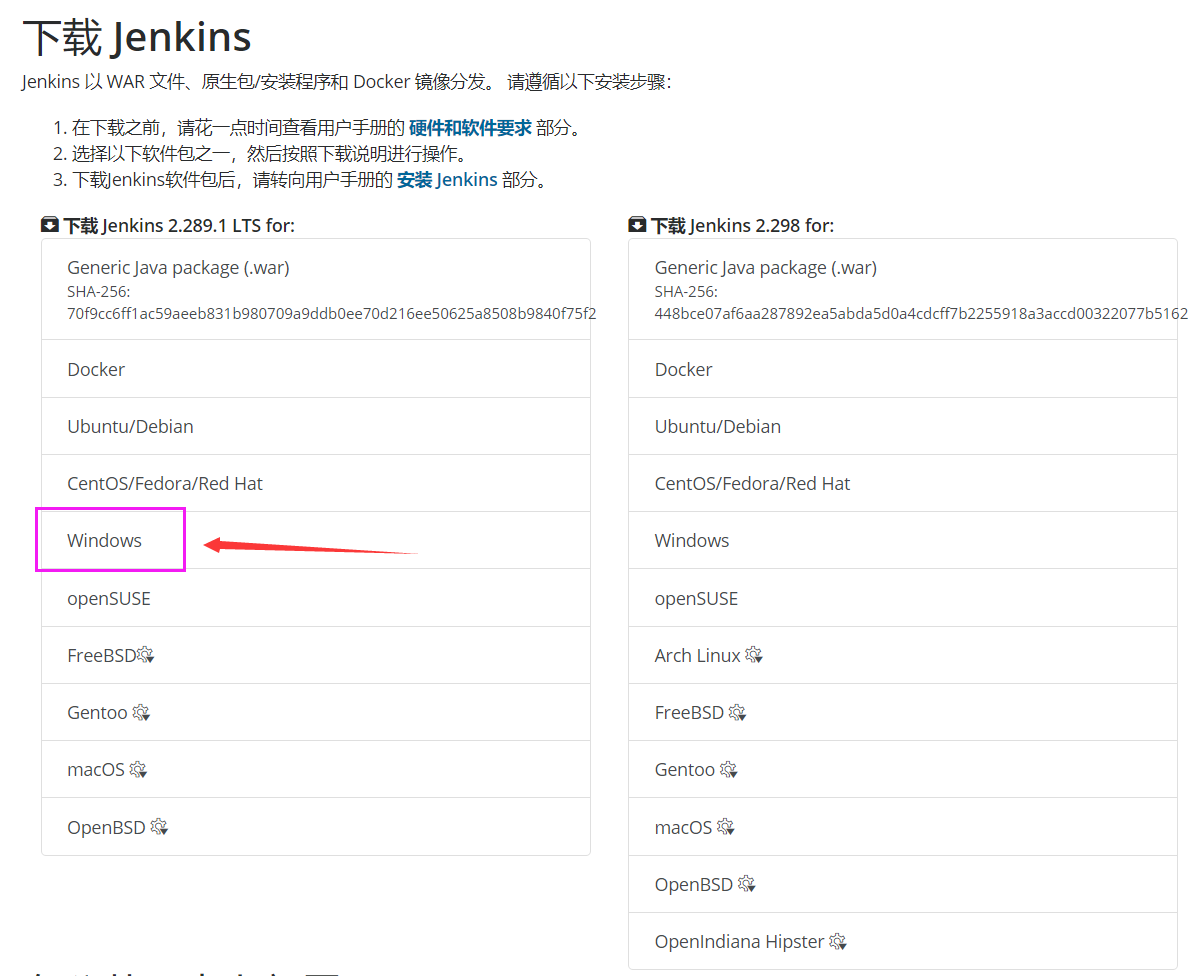
Task: Choose macOS in the LTS list
Action: [316, 770]
